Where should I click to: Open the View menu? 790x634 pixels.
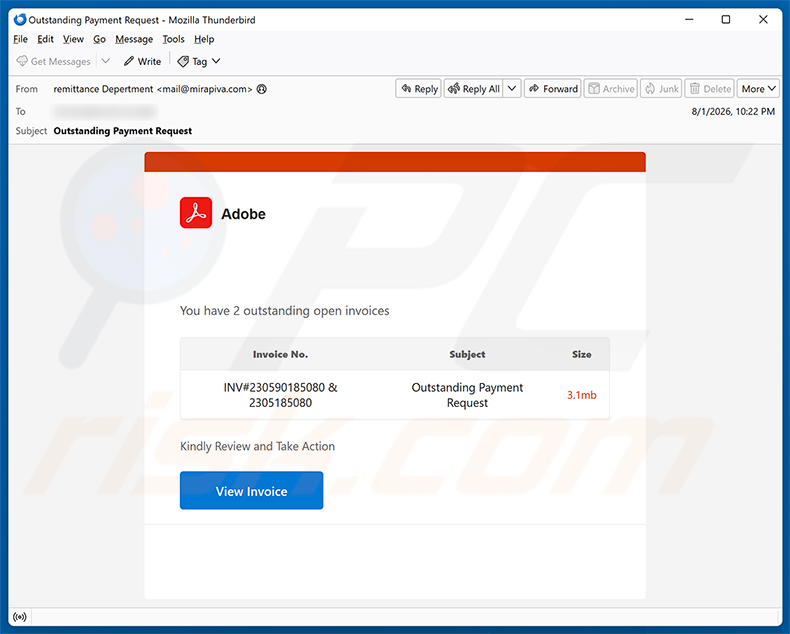pyautogui.click(x=73, y=39)
